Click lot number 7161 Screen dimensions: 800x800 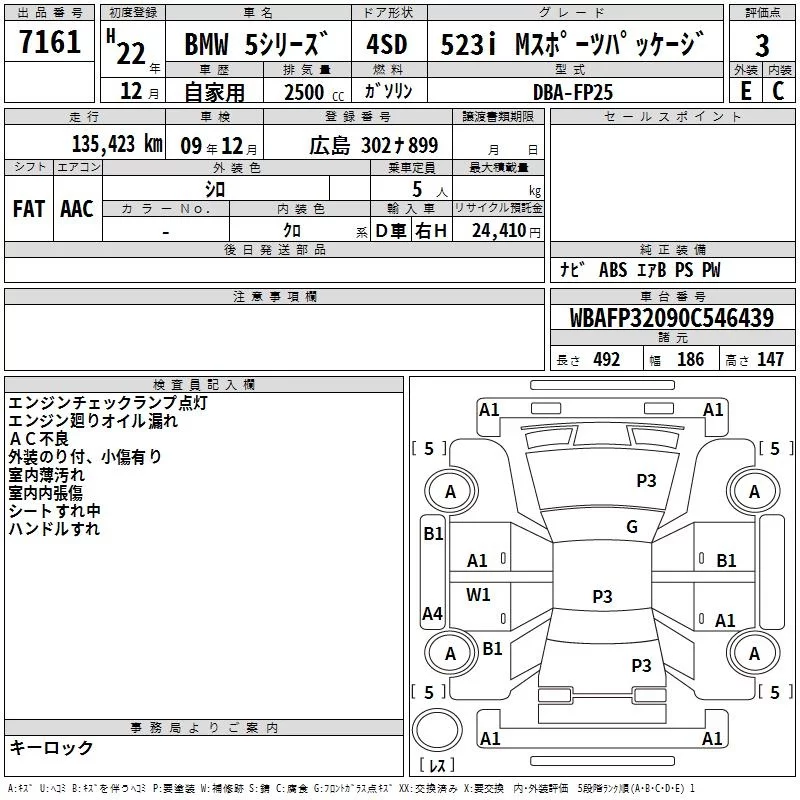point(50,42)
